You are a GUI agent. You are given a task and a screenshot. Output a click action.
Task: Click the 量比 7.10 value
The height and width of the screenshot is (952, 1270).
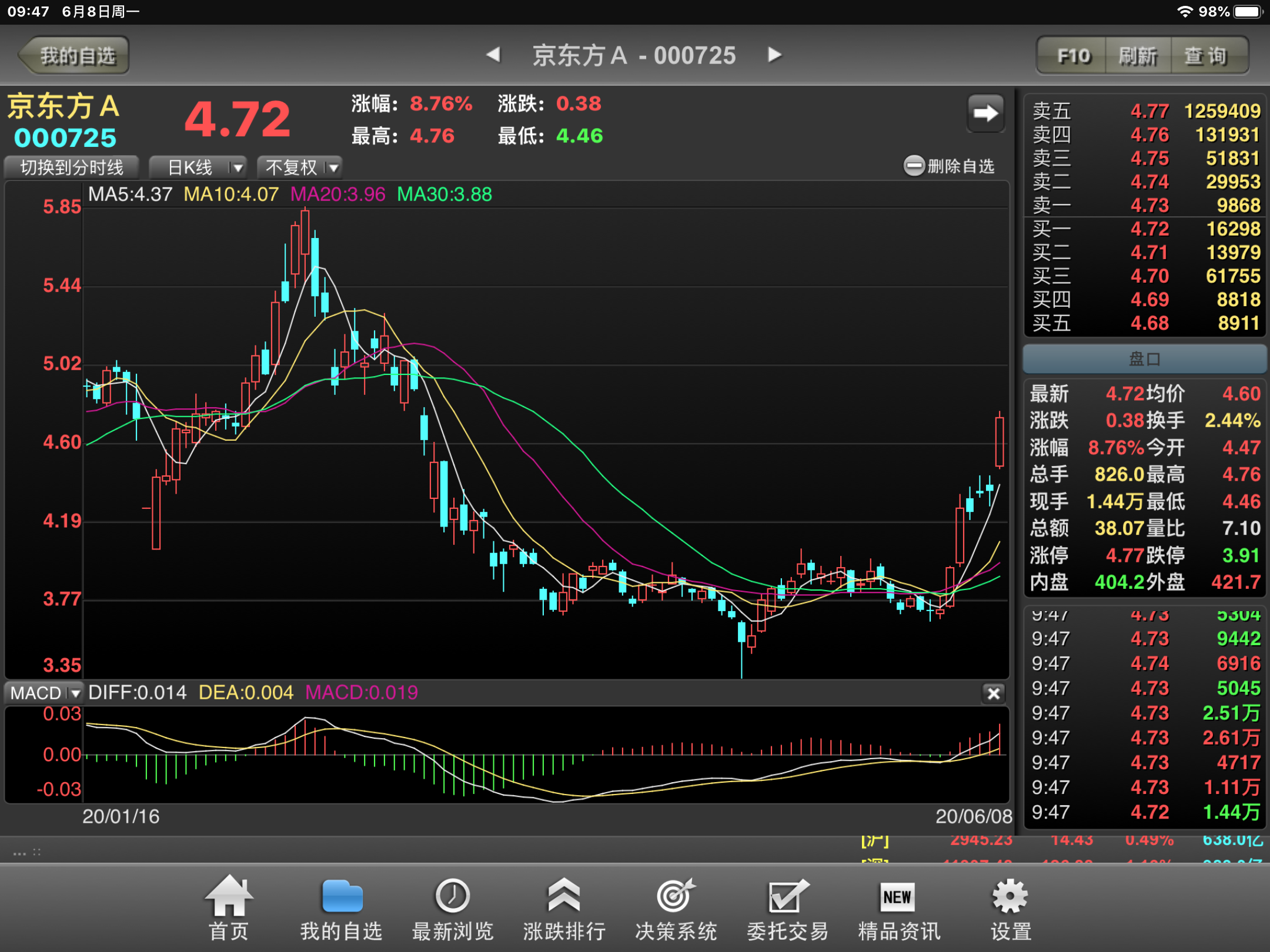point(1241,528)
